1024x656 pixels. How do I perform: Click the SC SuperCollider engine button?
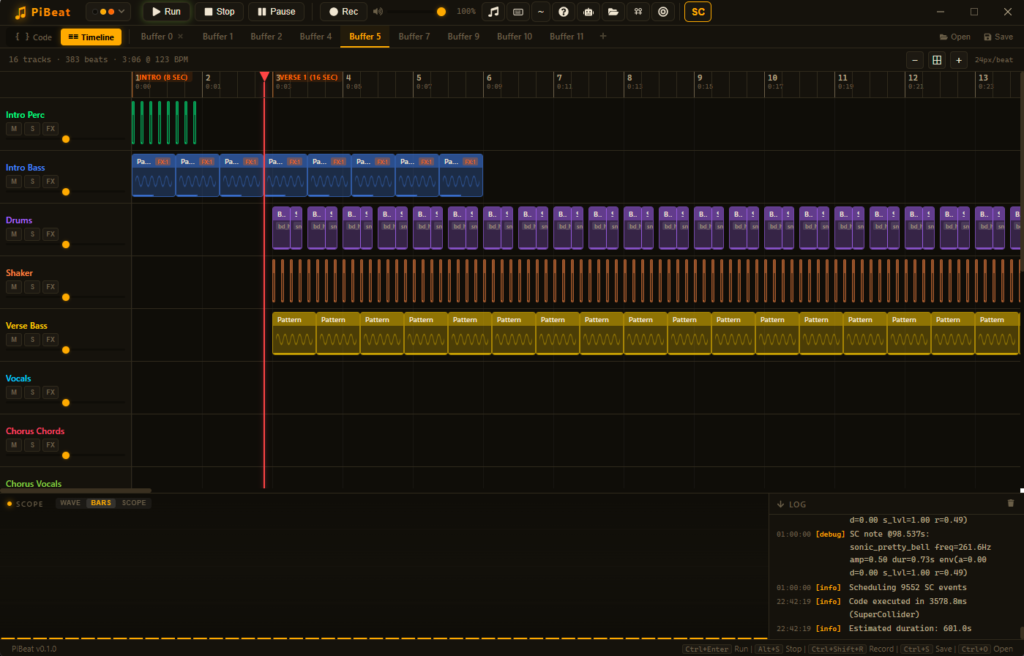[698, 12]
